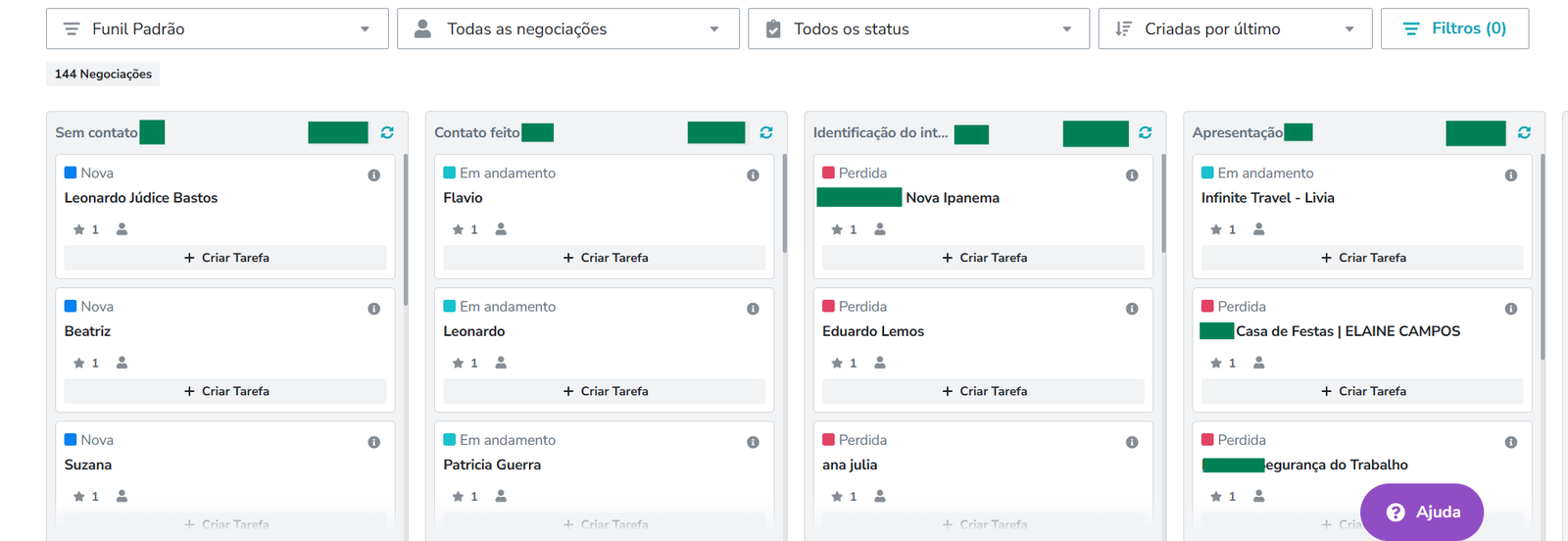Click refresh icon in Apresentação column
Viewport: 1568px width, 541px height.
point(1524,132)
